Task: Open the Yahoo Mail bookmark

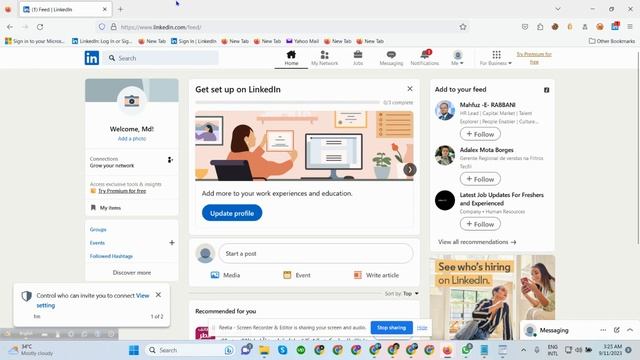Action: pos(302,41)
